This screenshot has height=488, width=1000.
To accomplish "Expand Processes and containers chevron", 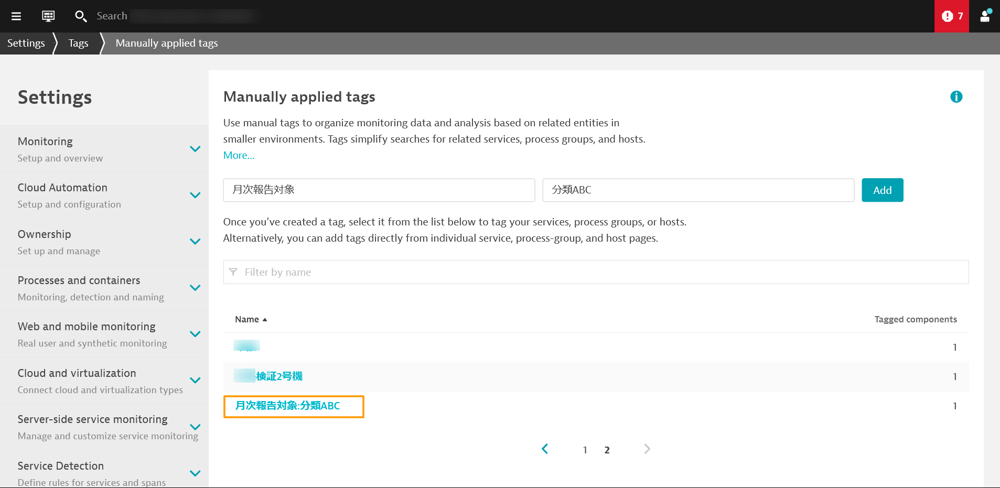I will click(195, 288).
